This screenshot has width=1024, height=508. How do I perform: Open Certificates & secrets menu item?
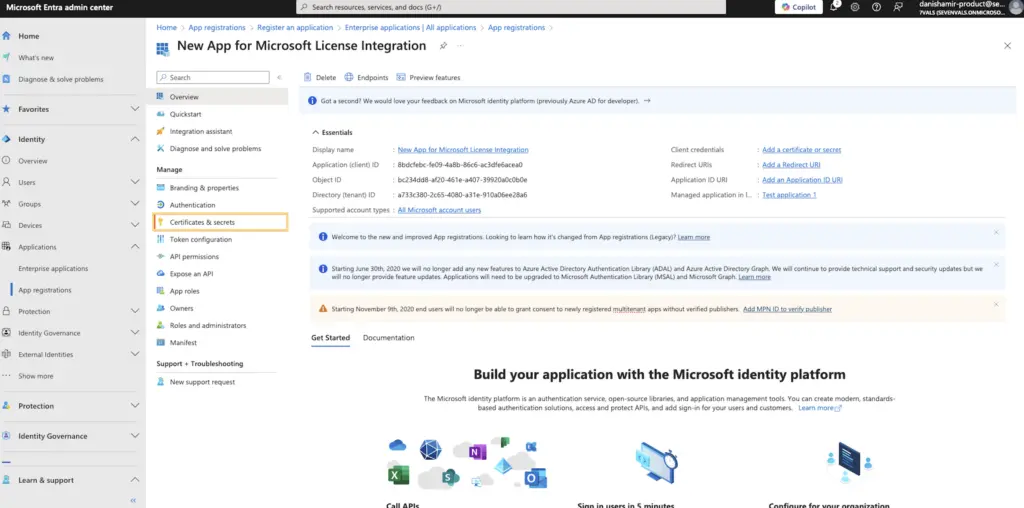[202, 222]
